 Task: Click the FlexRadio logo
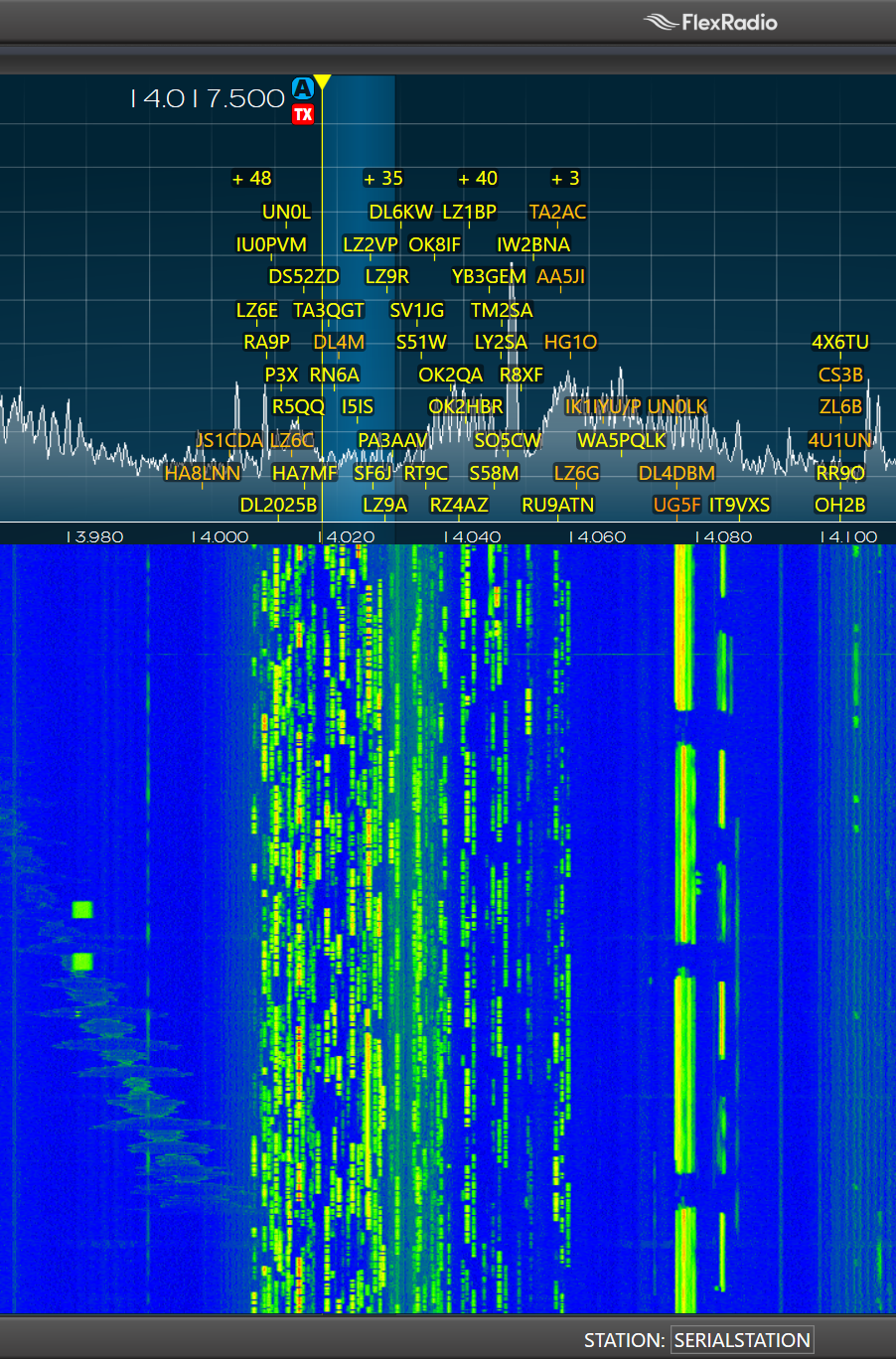coord(710,22)
